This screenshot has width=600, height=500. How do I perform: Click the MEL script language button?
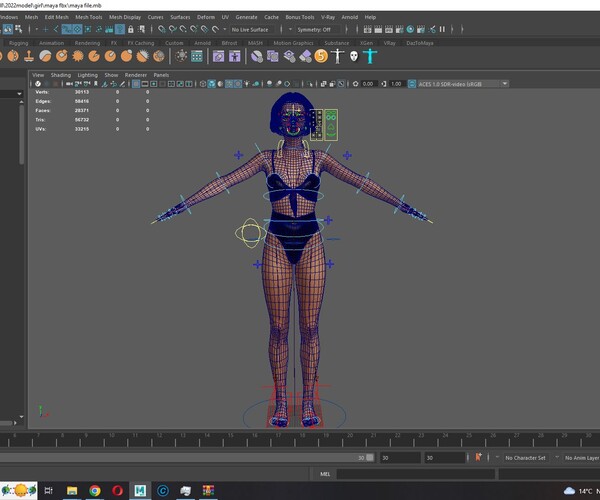point(325,474)
